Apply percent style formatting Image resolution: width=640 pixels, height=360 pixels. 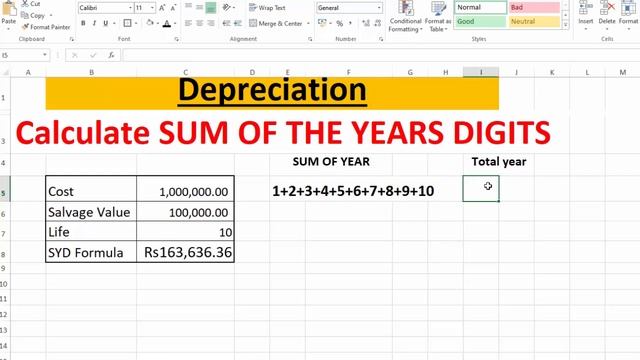click(x=340, y=24)
